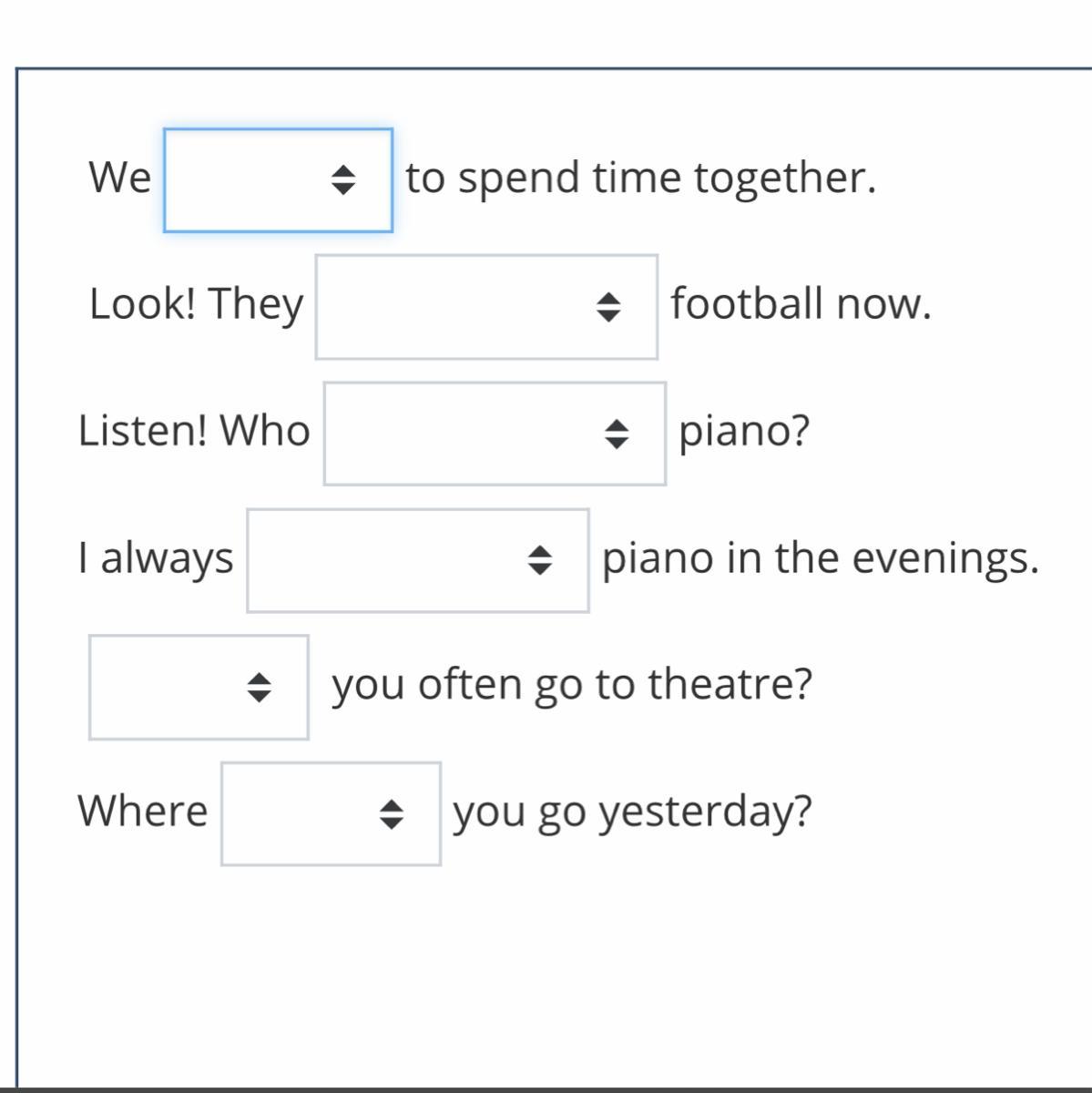
Task: Open the dropdown after "Listen! Who"
Action: pos(495,434)
